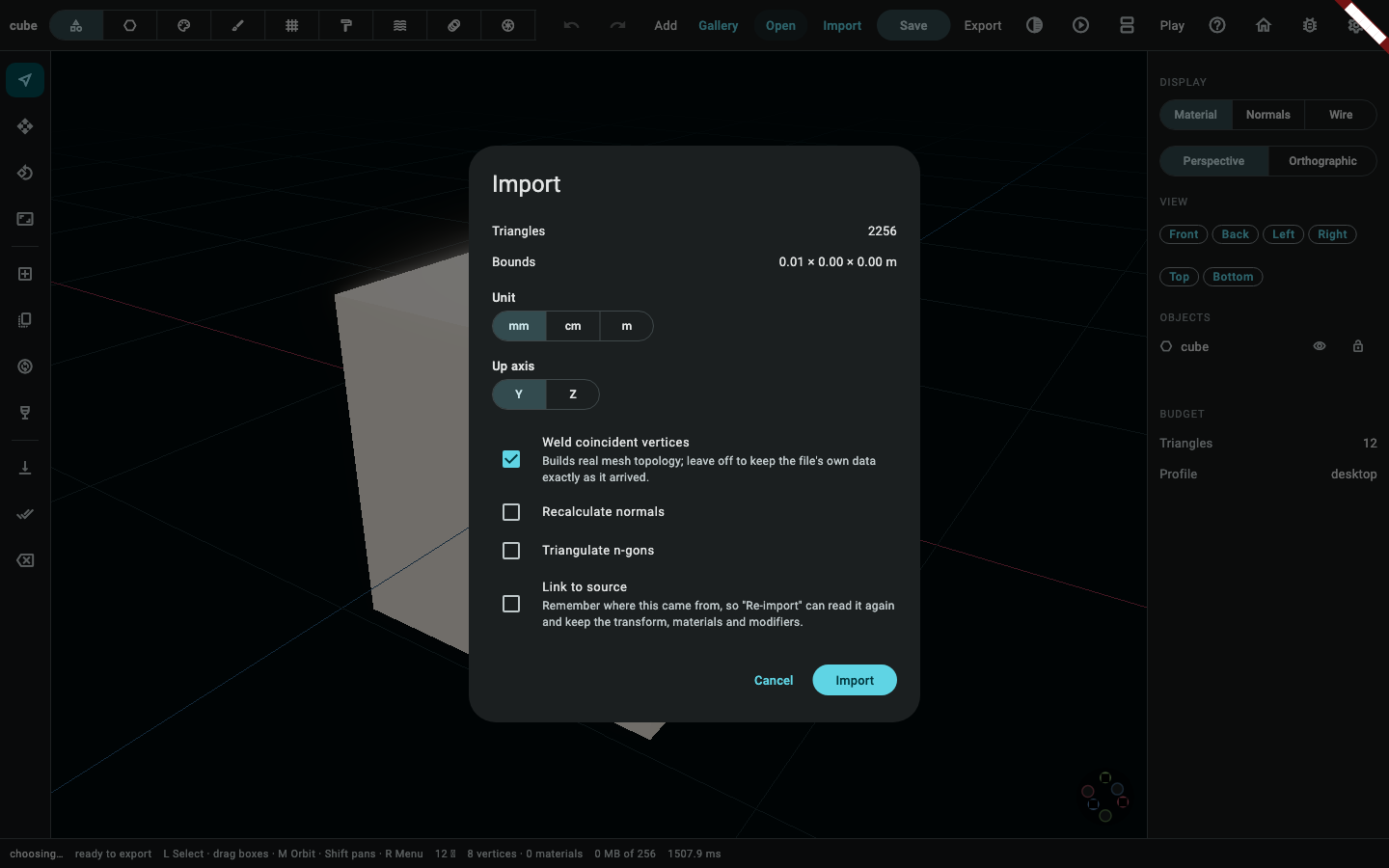Image resolution: width=1389 pixels, height=868 pixels.
Task: Open the palette materials mode
Action: [184, 26]
